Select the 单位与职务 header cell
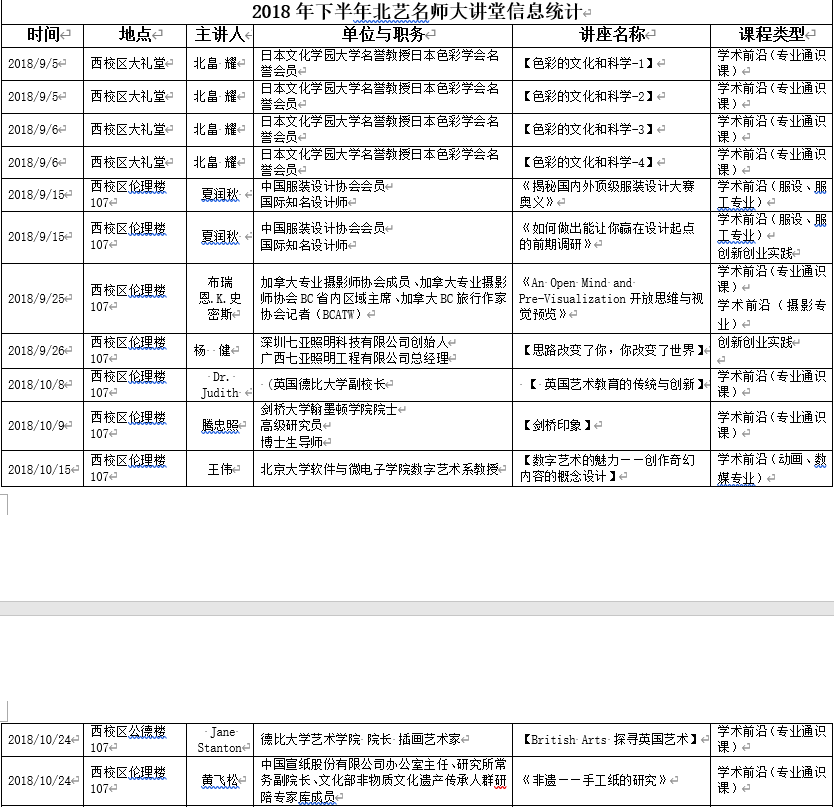The image size is (834, 807). coord(381,35)
